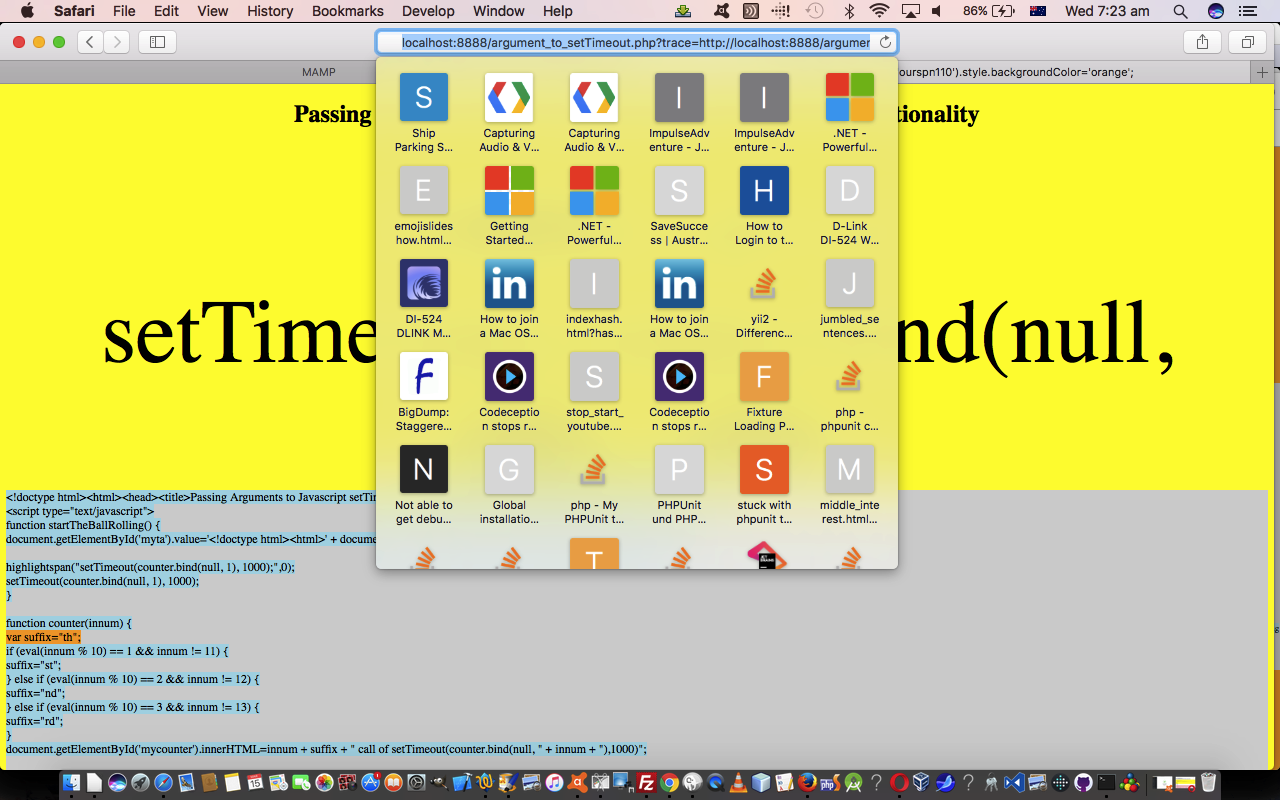Open the Share menu in toolbar
This screenshot has width=1280, height=800.
(x=1202, y=42)
